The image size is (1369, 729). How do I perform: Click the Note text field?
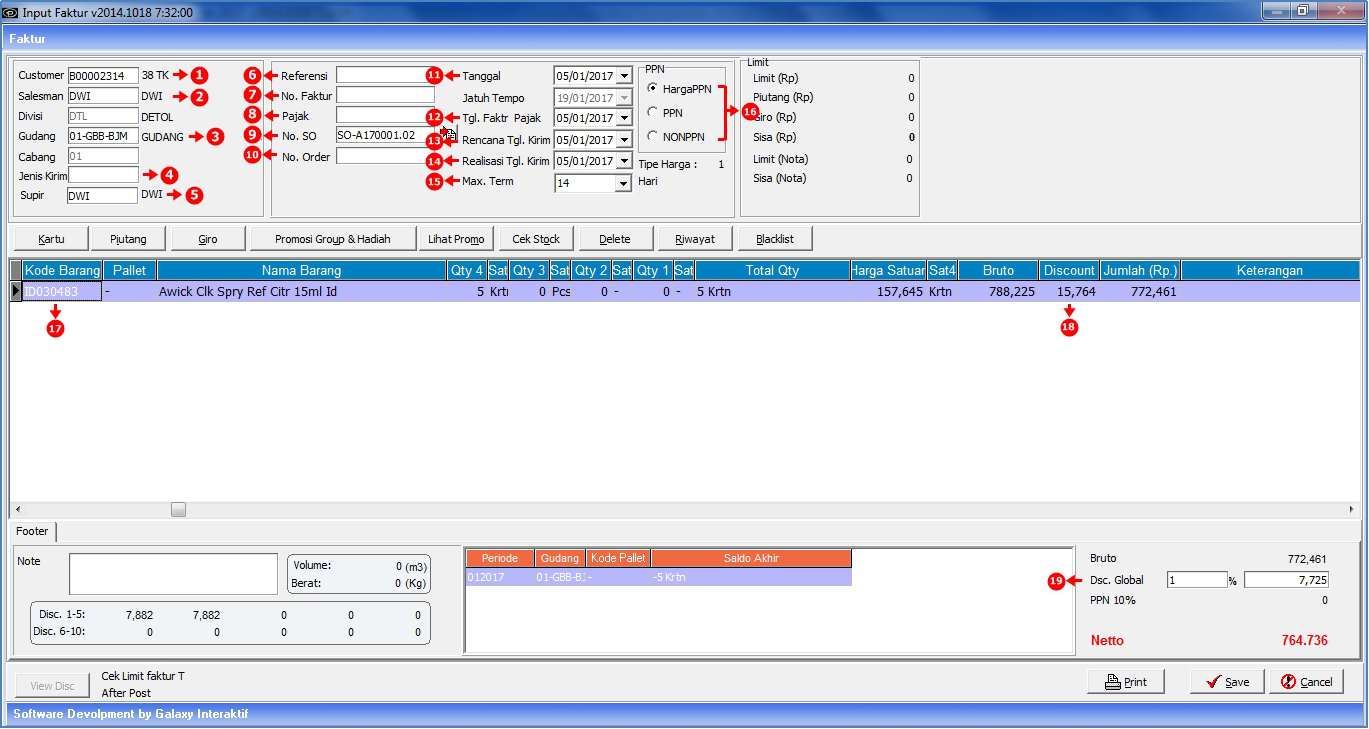tap(172, 574)
